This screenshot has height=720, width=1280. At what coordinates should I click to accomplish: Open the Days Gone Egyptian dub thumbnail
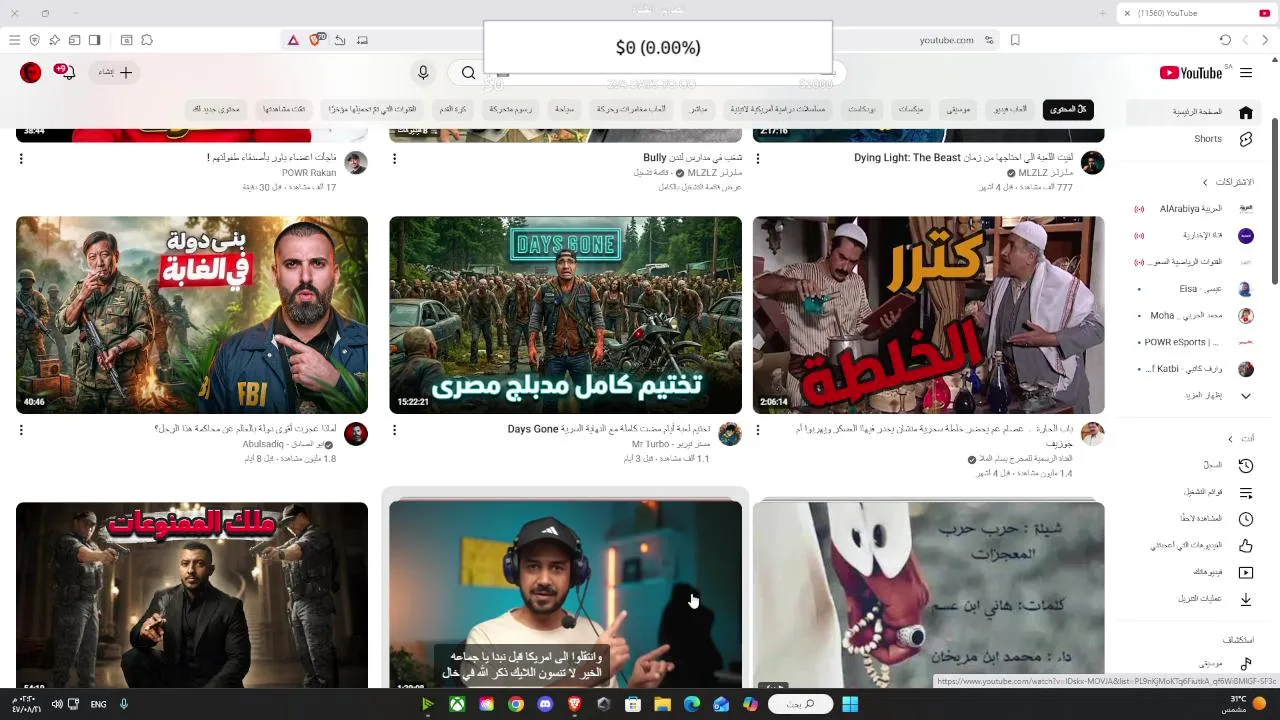coord(566,315)
